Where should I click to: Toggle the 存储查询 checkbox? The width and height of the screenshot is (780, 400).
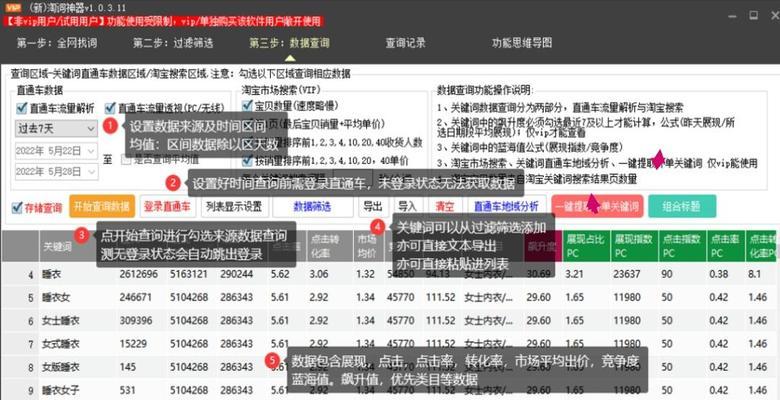coord(17,207)
